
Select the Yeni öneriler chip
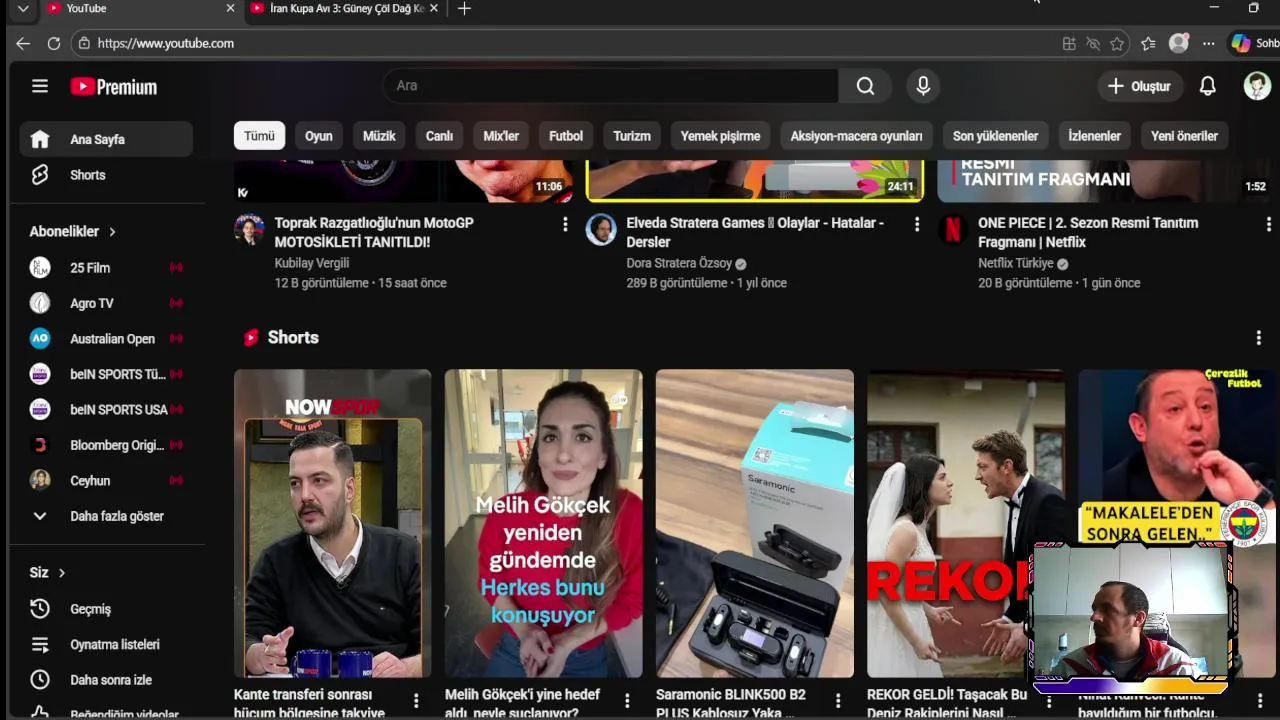coord(1184,136)
